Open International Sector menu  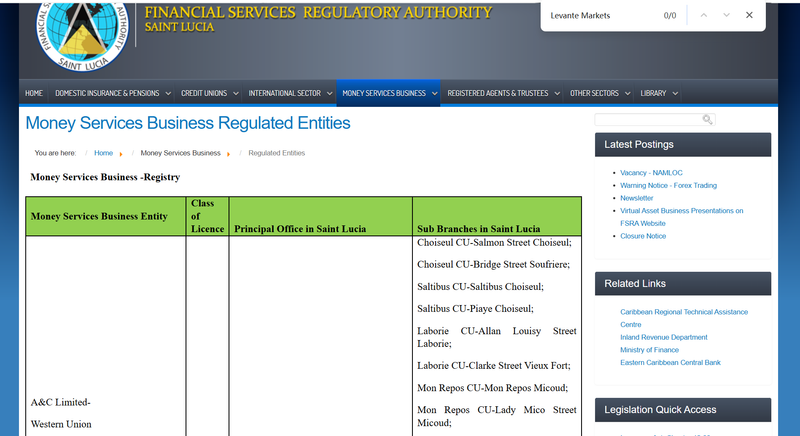[285, 93]
